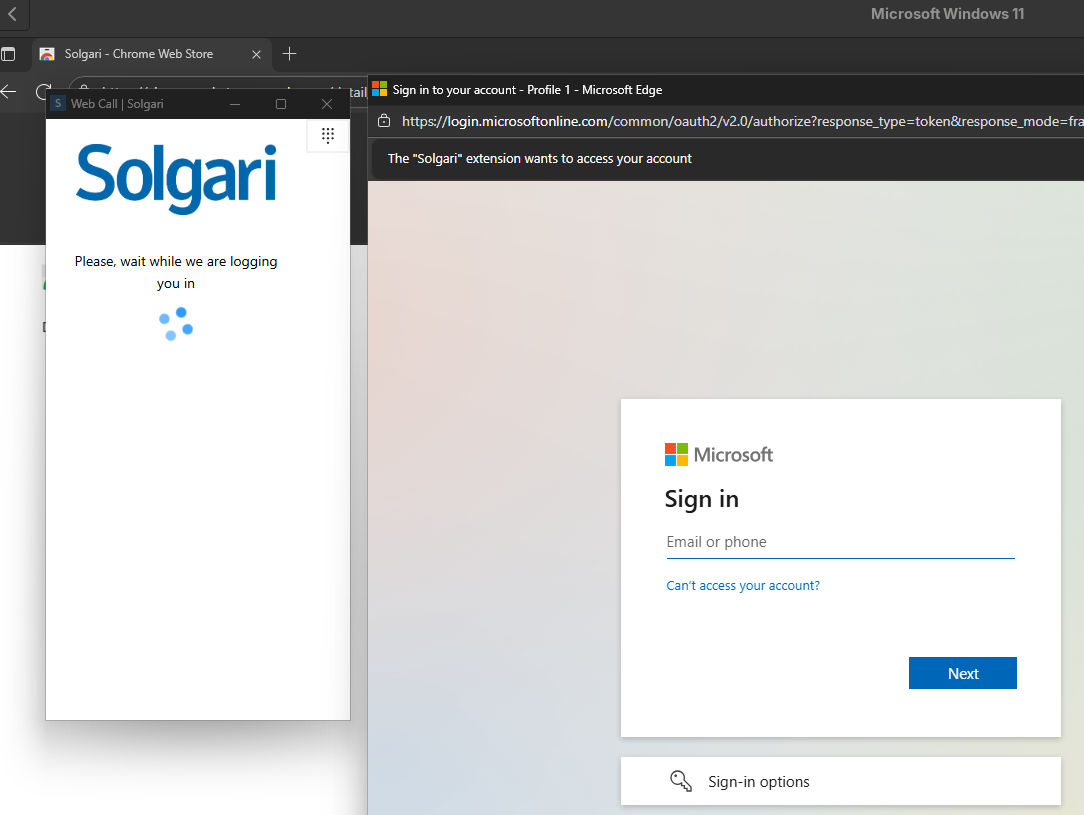Select the Solgari - Chrome Web Store tab
The width and height of the screenshot is (1084, 815).
pos(138,54)
